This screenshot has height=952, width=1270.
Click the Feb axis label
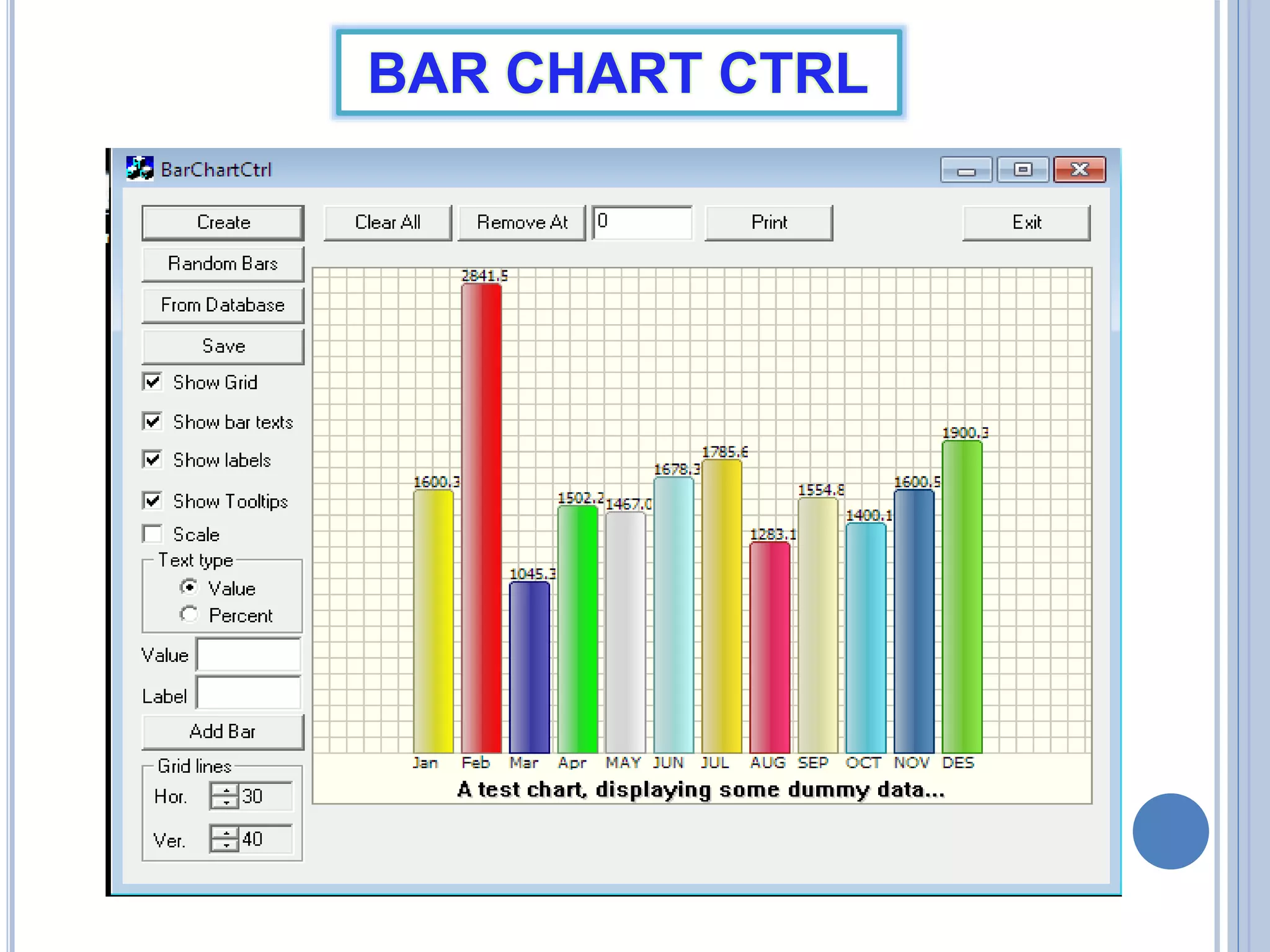click(476, 763)
